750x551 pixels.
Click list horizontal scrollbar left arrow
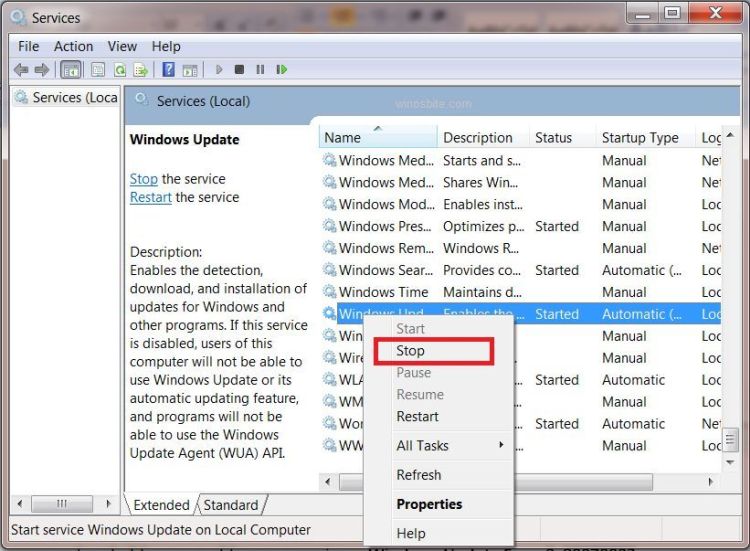pyautogui.click(x=328, y=482)
